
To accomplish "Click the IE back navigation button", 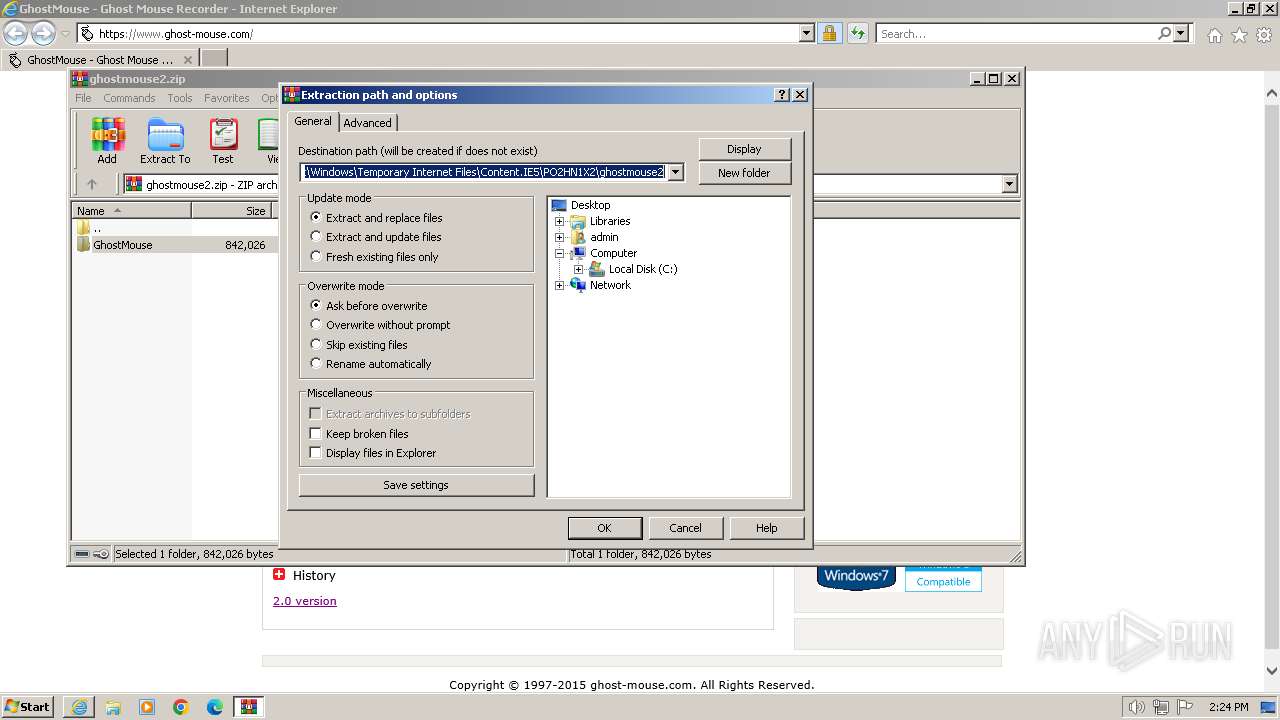I will [16, 33].
